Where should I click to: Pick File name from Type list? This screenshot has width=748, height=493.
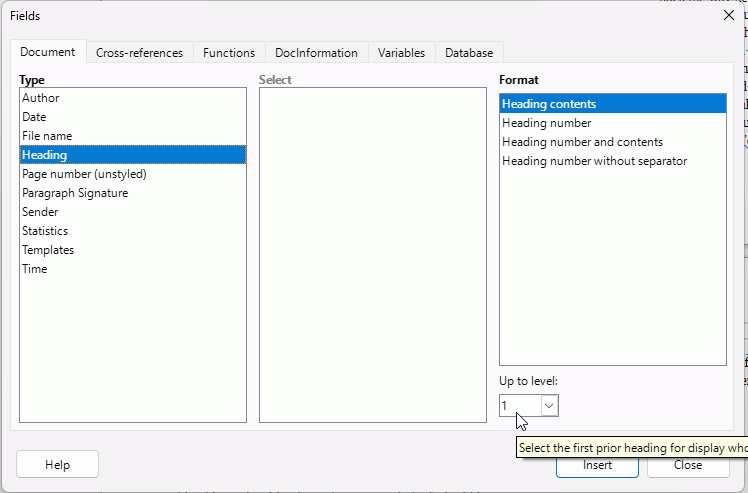coord(47,136)
